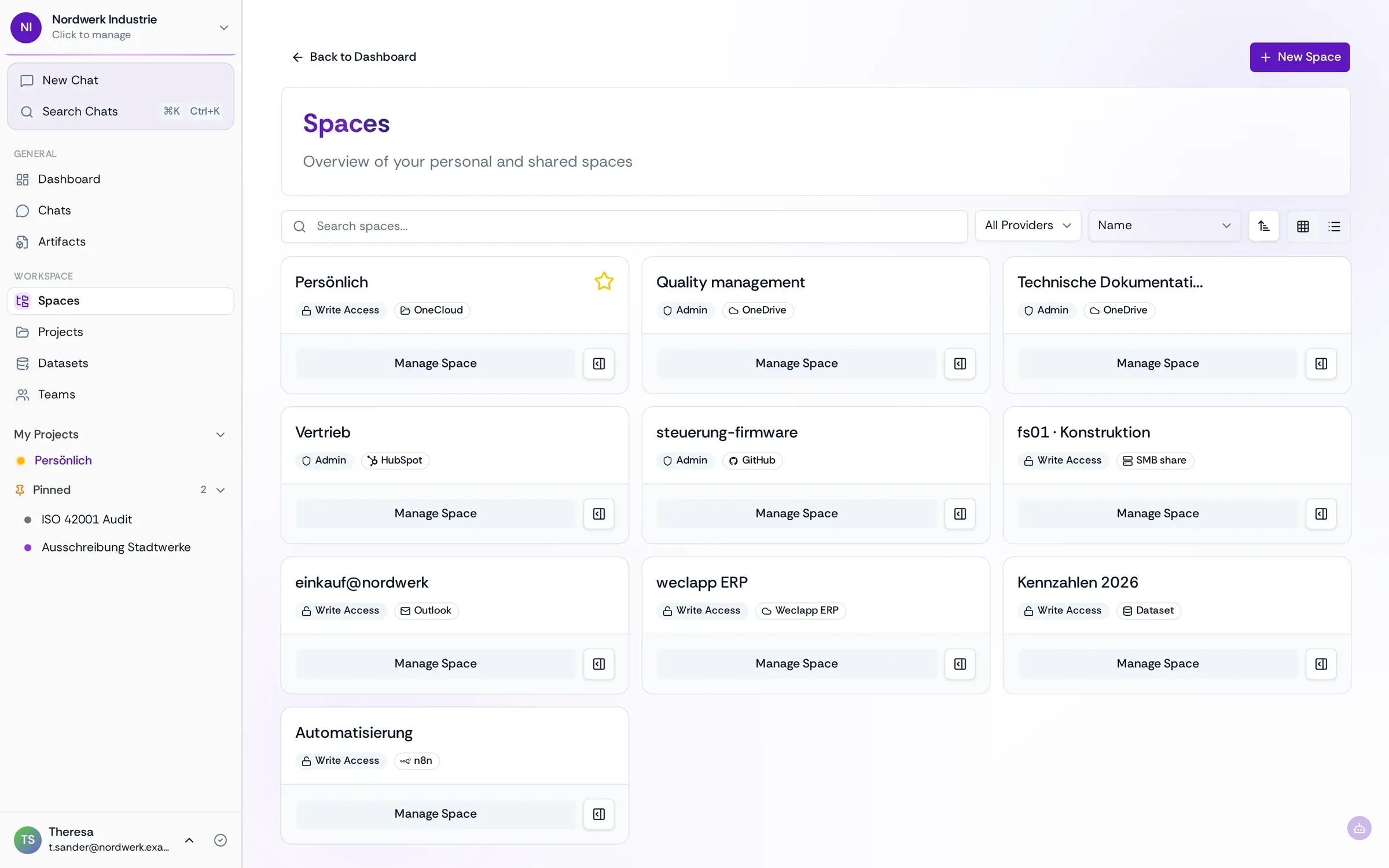This screenshot has height=868, width=1389.
Task: Open side panel icon on Quality management card
Action: click(960, 363)
